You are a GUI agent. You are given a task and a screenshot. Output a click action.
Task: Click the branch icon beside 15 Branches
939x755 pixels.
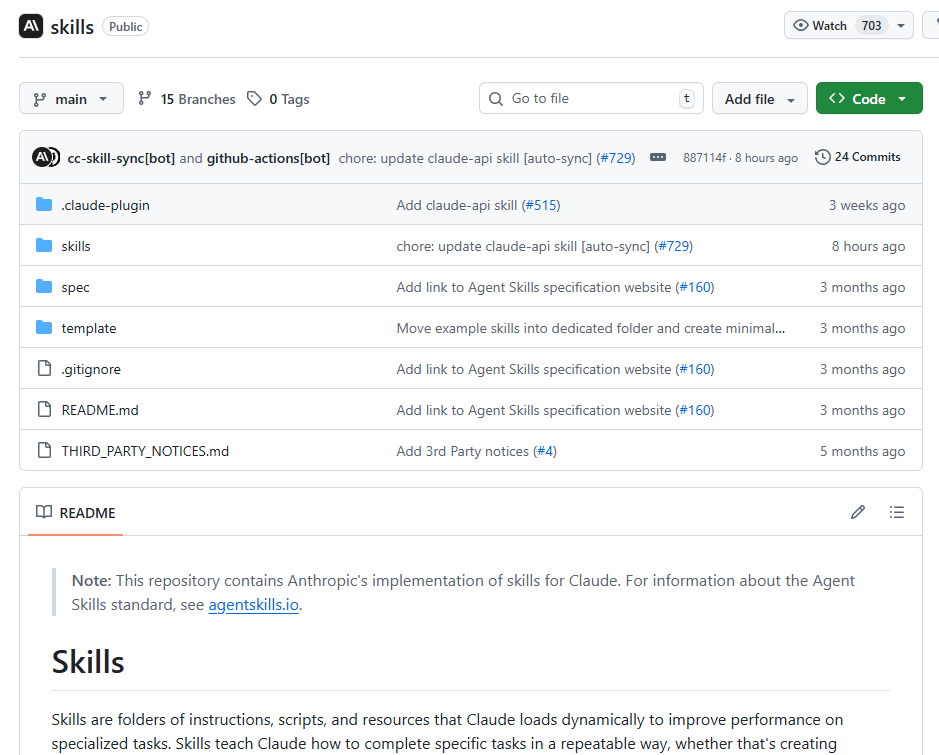point(144,98)
